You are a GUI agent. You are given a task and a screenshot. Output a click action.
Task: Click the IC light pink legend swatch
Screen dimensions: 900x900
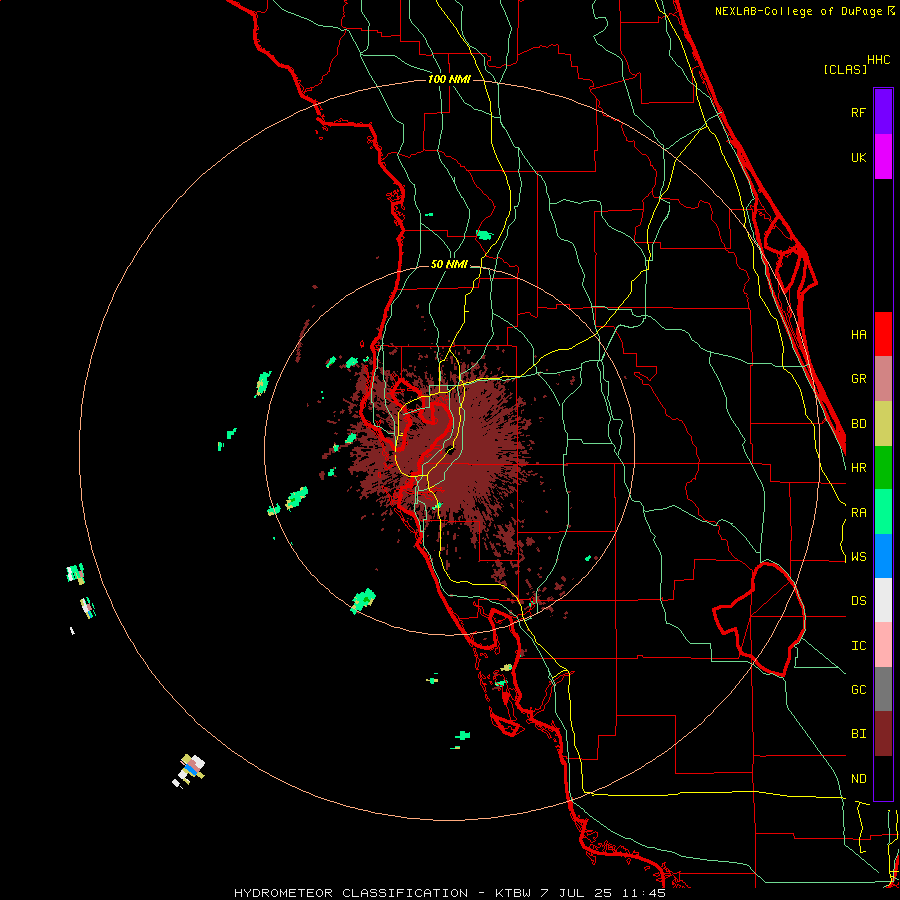[883, 645]
